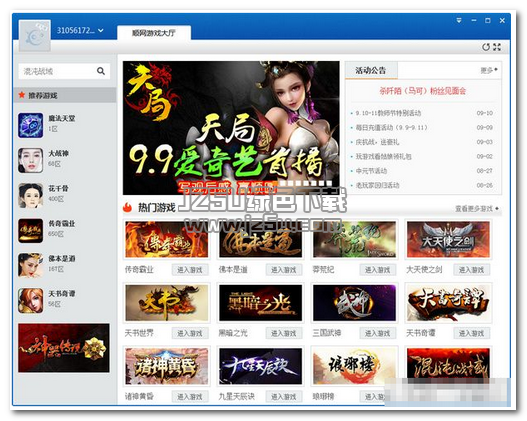
Task: Open the 老玩家回归活动 announcement
Action: (378, 185)
